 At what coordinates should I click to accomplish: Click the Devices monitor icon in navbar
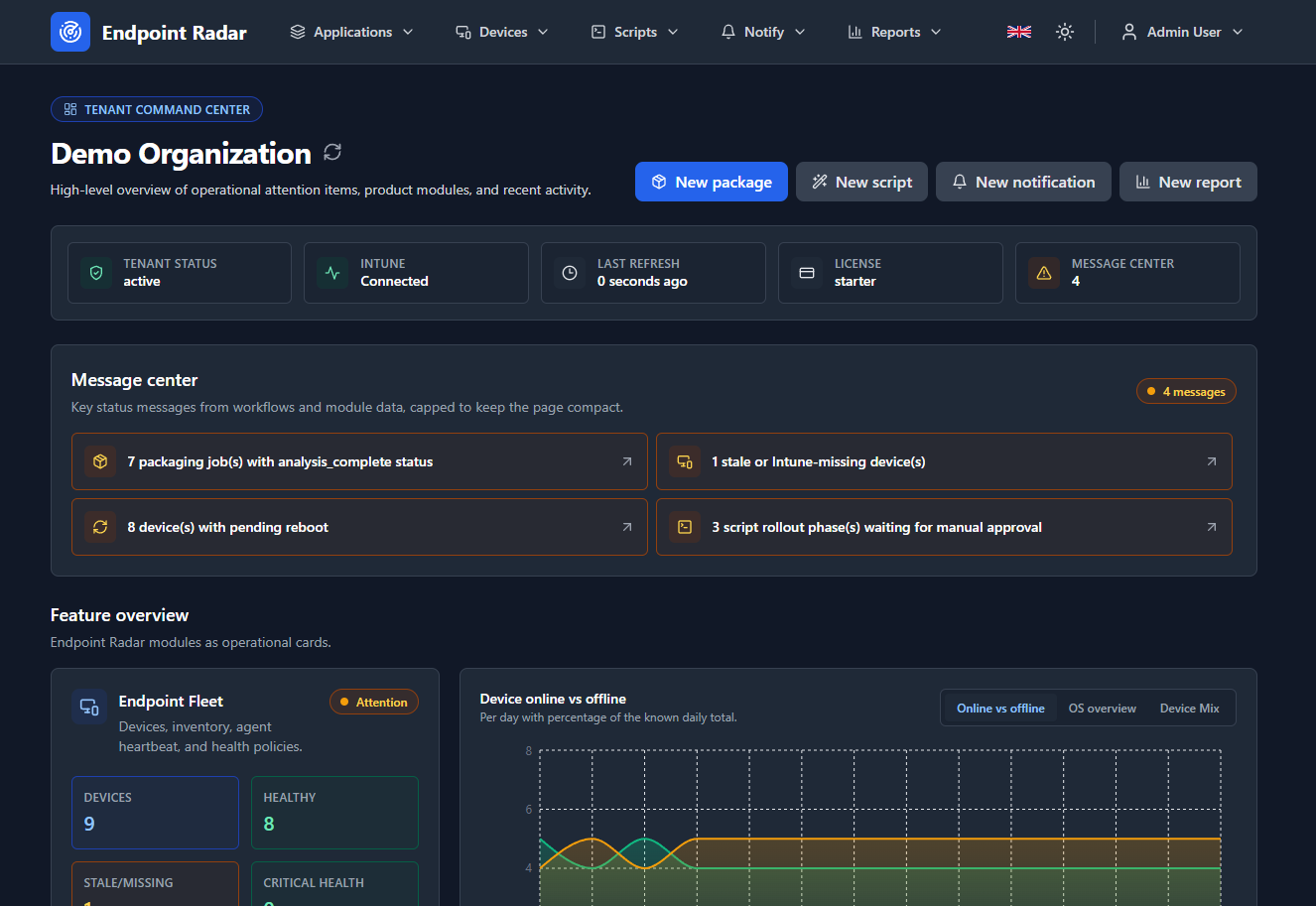click(x=463, y=32)
